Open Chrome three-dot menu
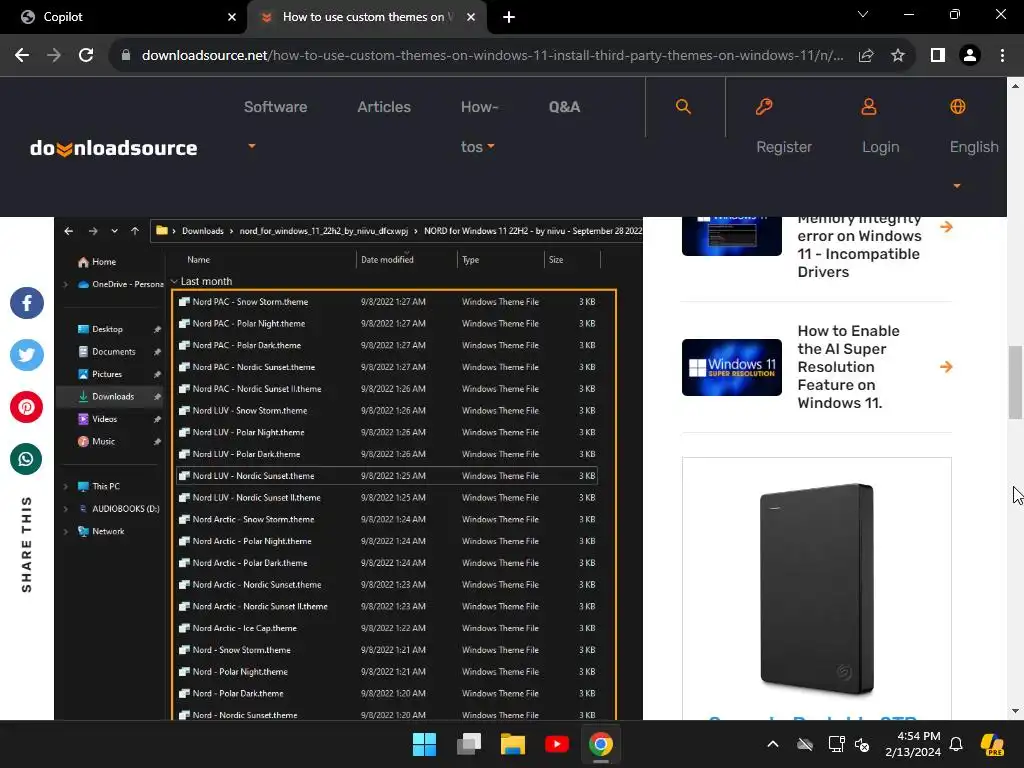1024x768 pixels. [1002, 56]
